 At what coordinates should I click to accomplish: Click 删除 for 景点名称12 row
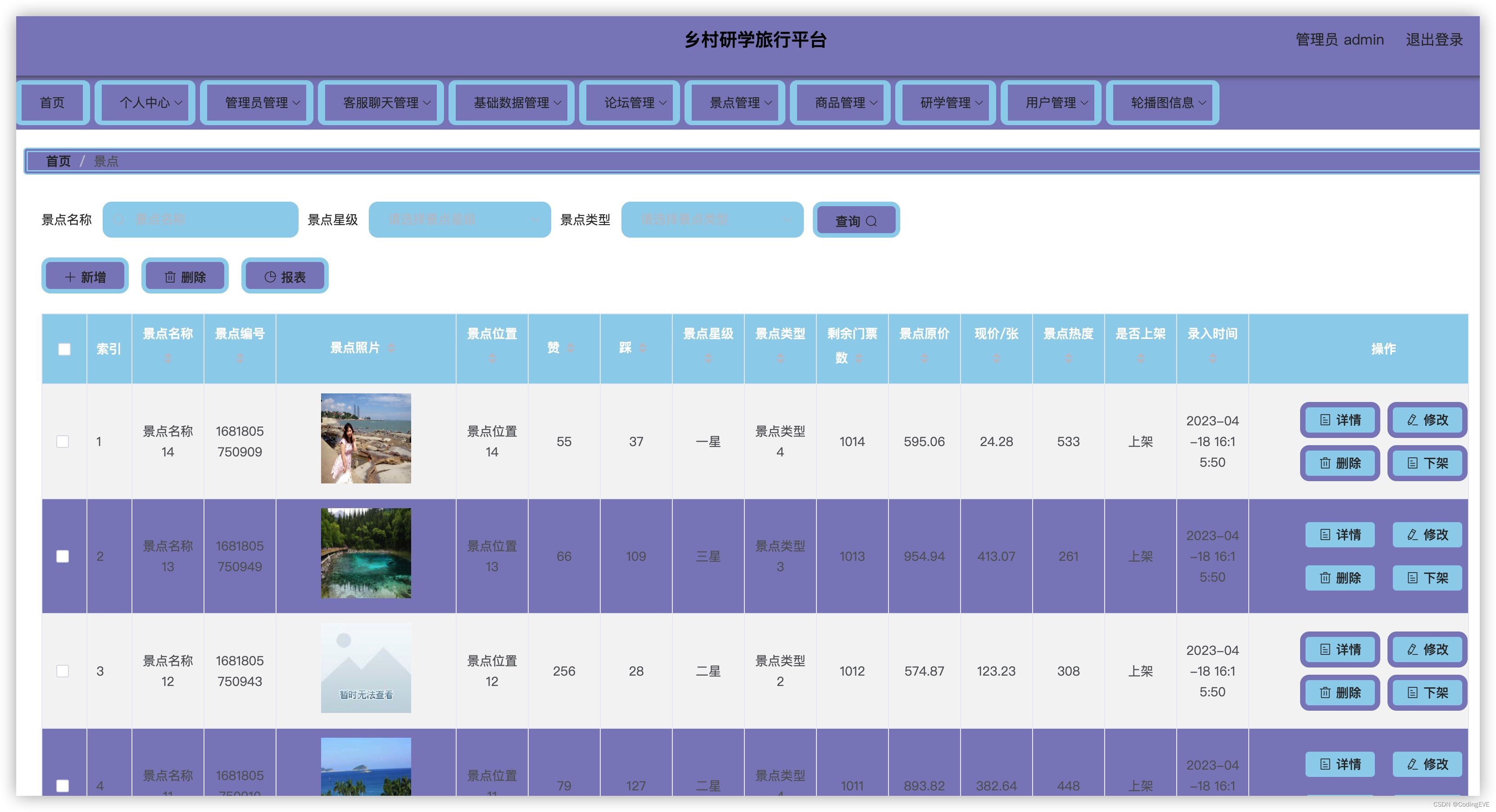pos(1340,692)
